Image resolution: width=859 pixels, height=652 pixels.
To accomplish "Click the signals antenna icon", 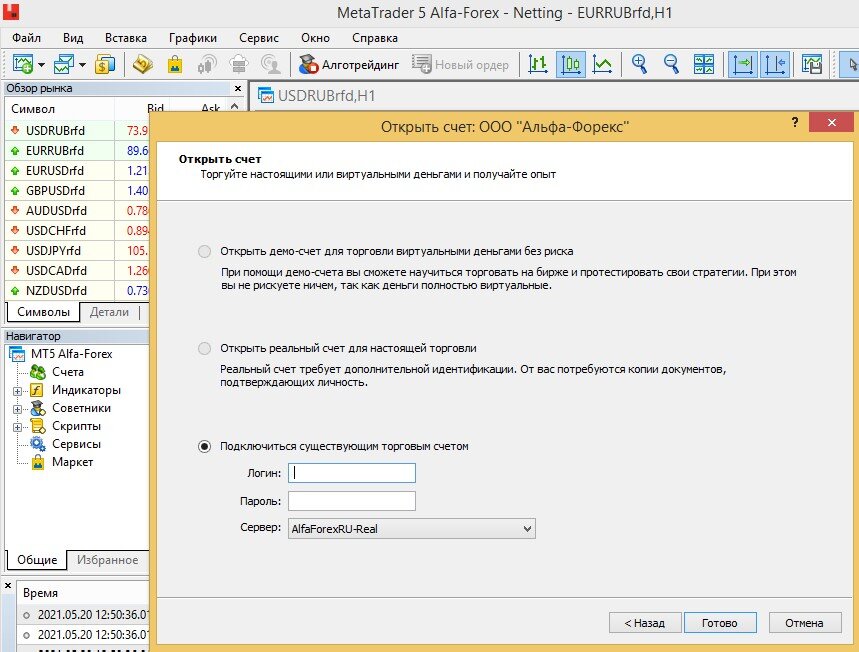I will click(x=207, y=64).
